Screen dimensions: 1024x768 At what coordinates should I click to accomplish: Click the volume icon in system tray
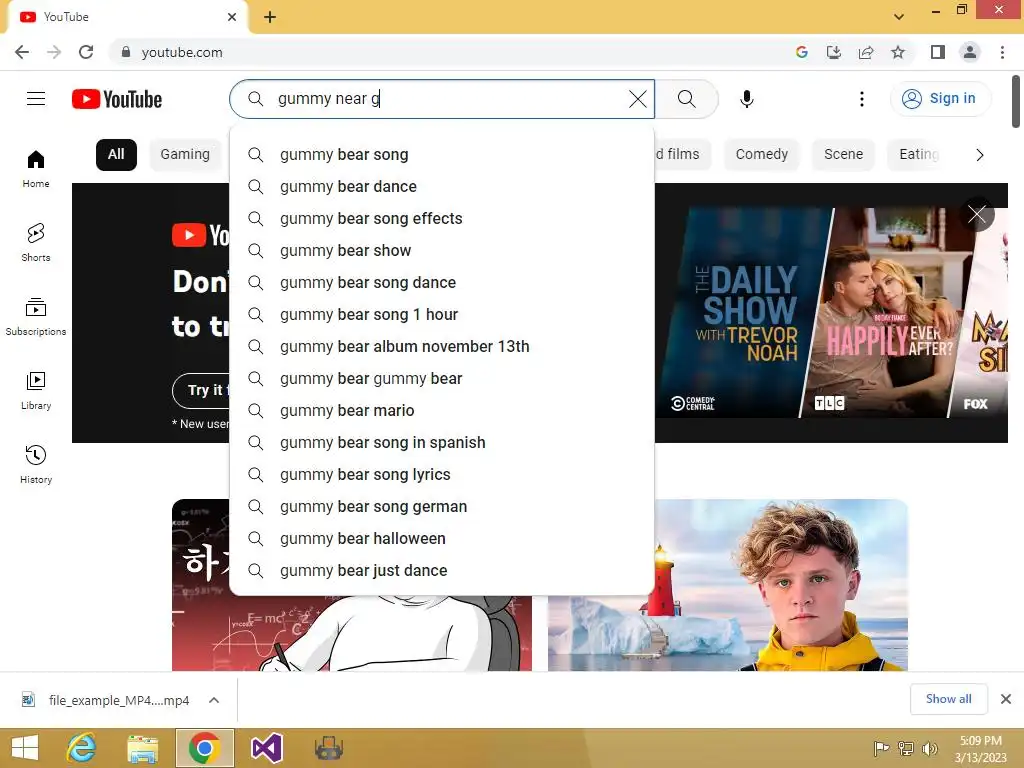tap(929, 748)
